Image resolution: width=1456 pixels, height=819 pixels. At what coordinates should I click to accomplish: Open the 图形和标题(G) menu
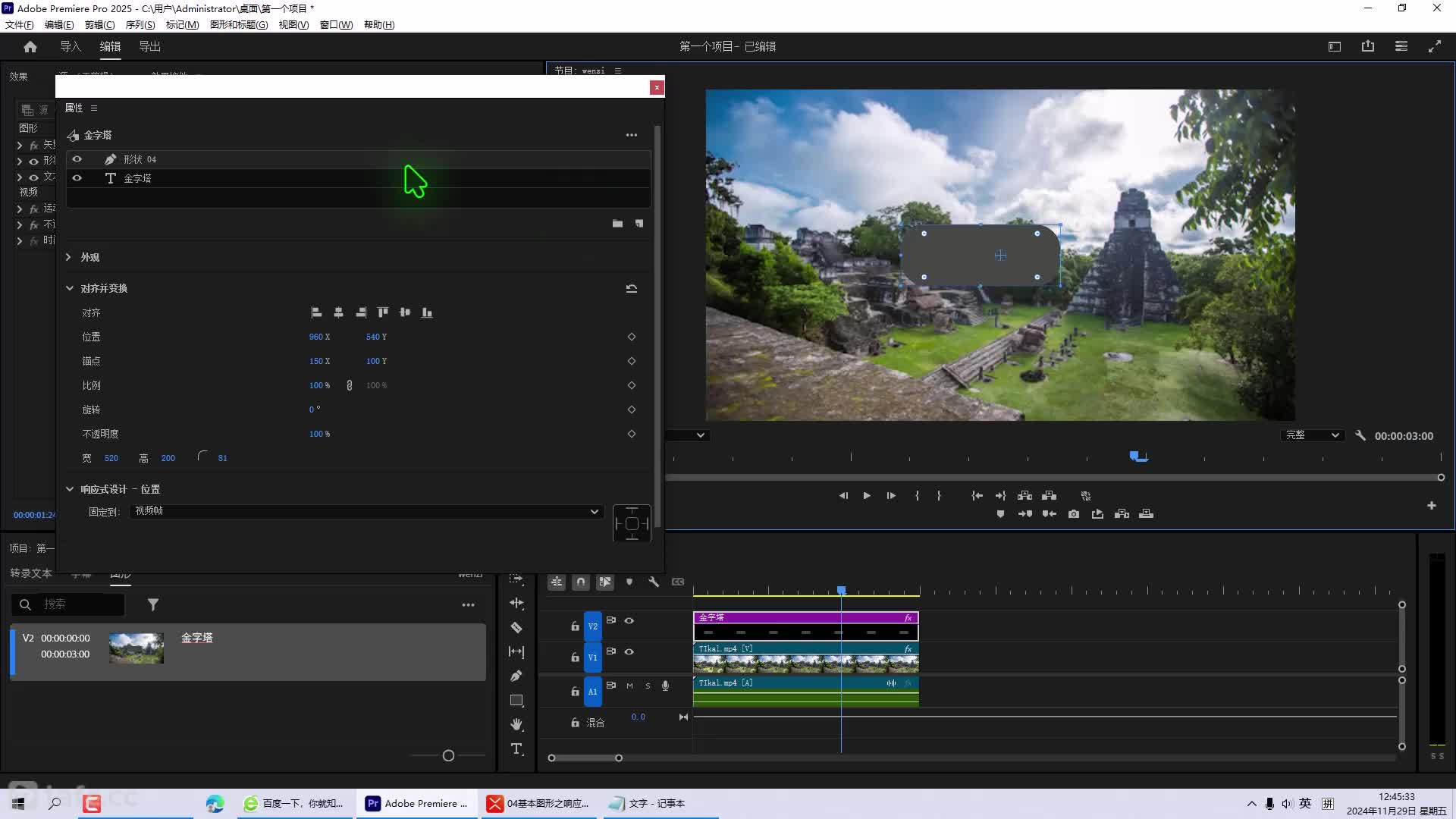239,24
